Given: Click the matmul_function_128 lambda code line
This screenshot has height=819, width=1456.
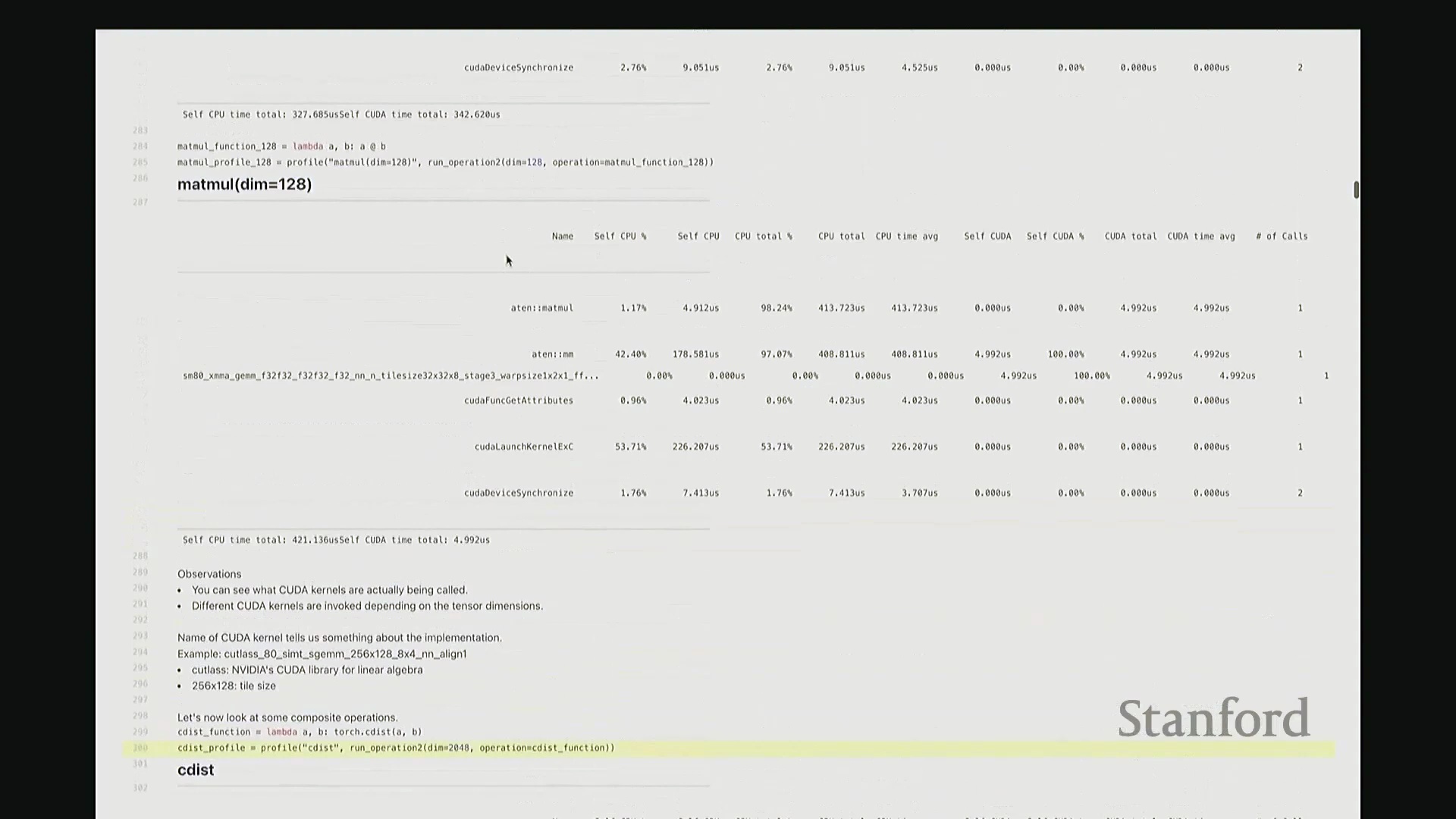Looking at the screenshot, I should (x=281, y=146).
